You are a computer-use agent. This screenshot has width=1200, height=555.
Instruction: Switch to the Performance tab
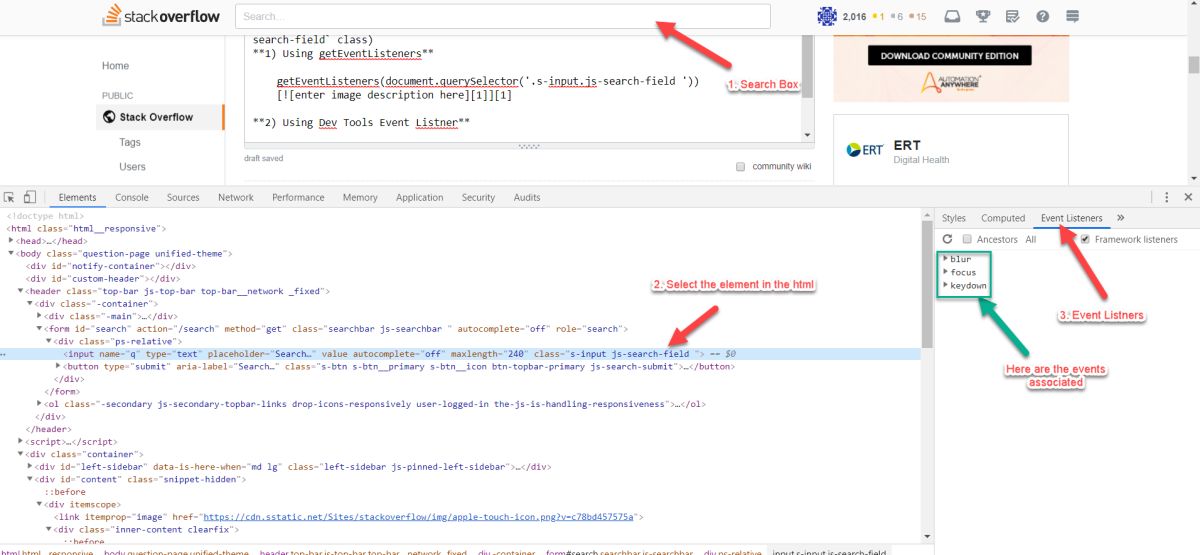(x=298, y=197)
